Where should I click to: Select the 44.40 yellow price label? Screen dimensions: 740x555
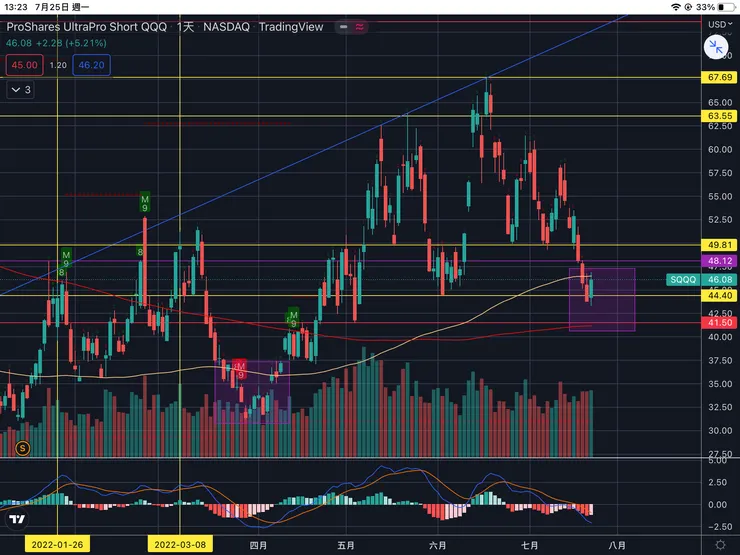(x=720, y=295)
